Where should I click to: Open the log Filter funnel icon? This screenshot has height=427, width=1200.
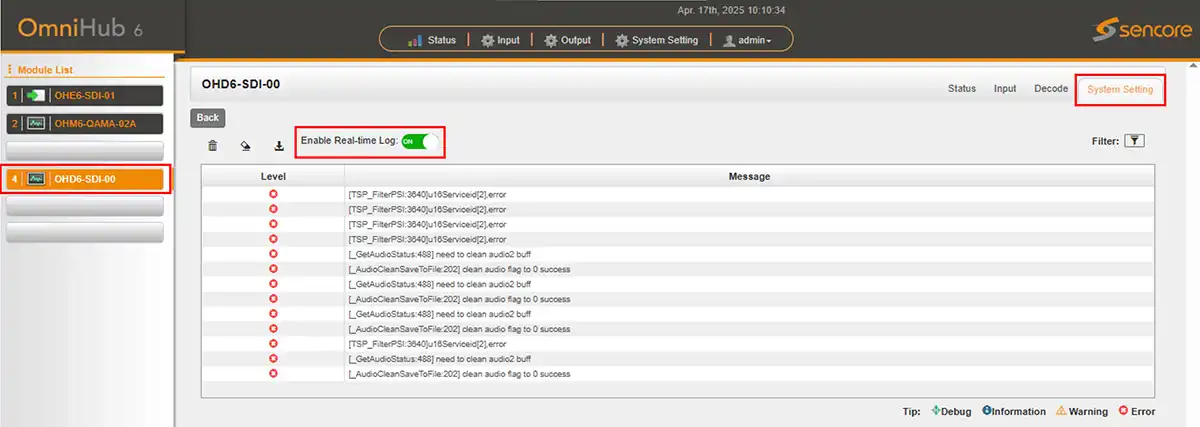[1134, 141]
